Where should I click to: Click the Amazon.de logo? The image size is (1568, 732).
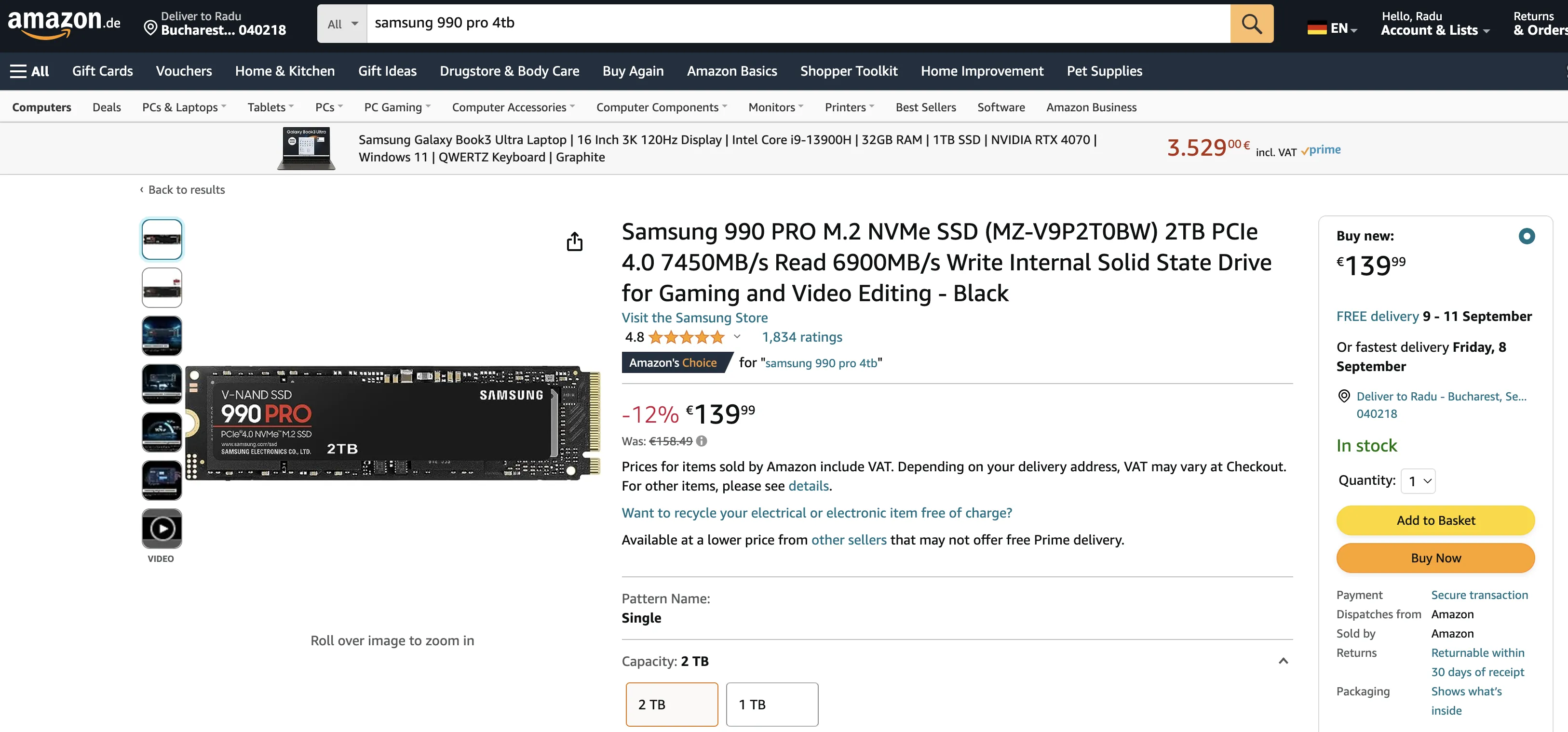(x=64, y=24)
